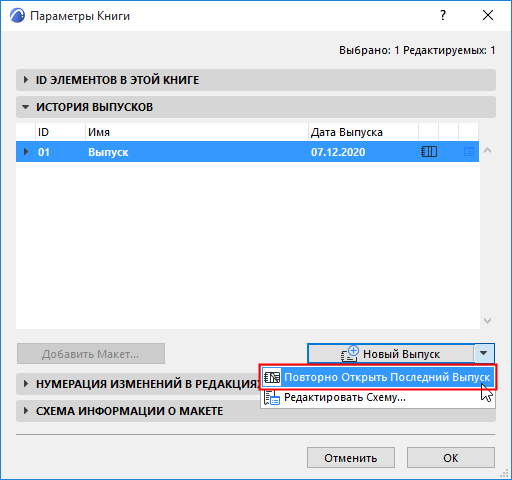The image size is (512, 480).
Task: Open the Новый Выпуск dropdown arrow
Action: point(484,353)
